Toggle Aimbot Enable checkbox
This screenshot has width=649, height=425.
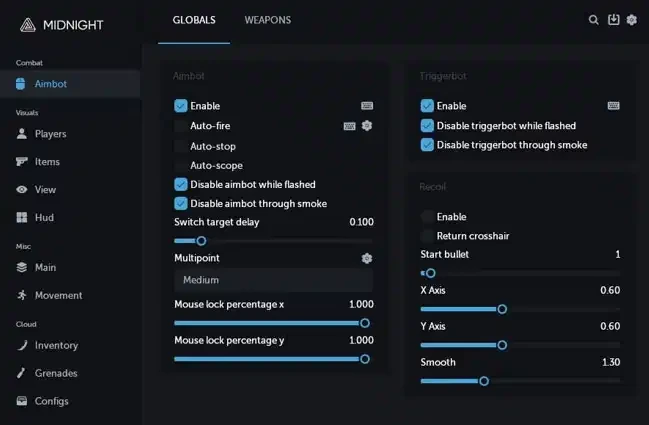(x=180, y=106)
